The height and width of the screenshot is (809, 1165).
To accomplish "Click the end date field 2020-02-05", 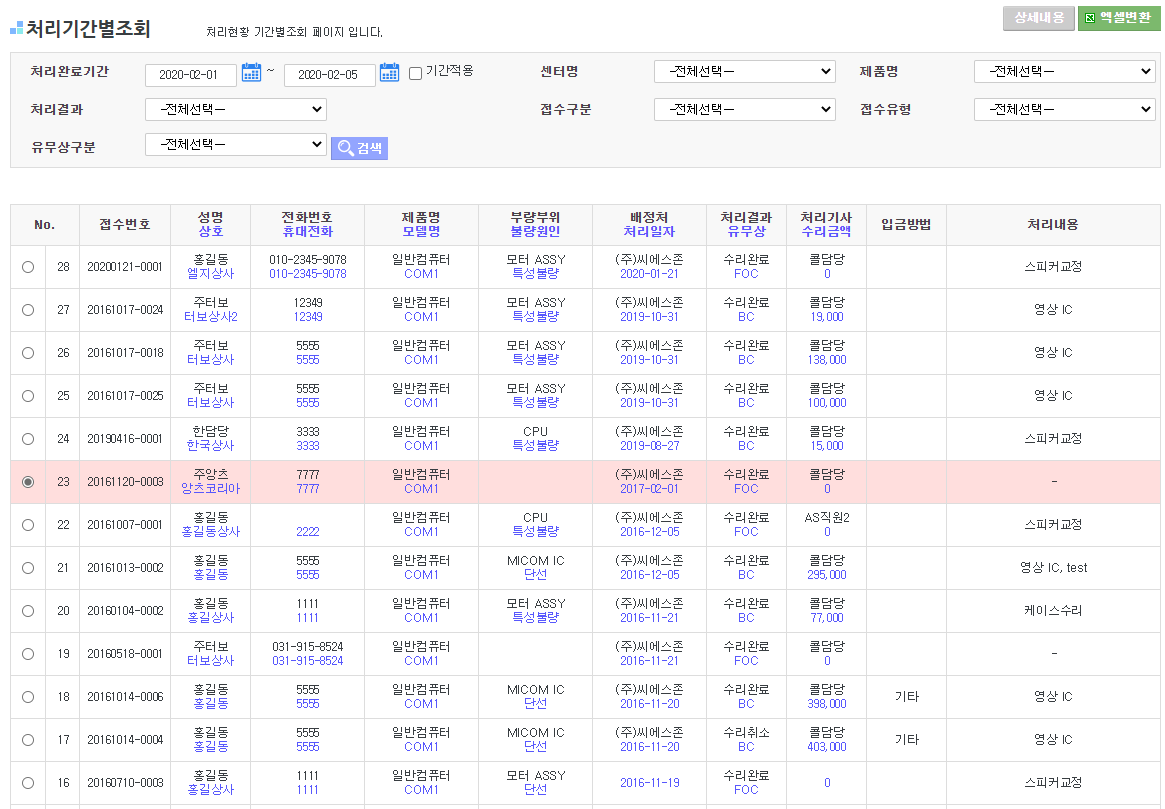I will coord(329,75).
